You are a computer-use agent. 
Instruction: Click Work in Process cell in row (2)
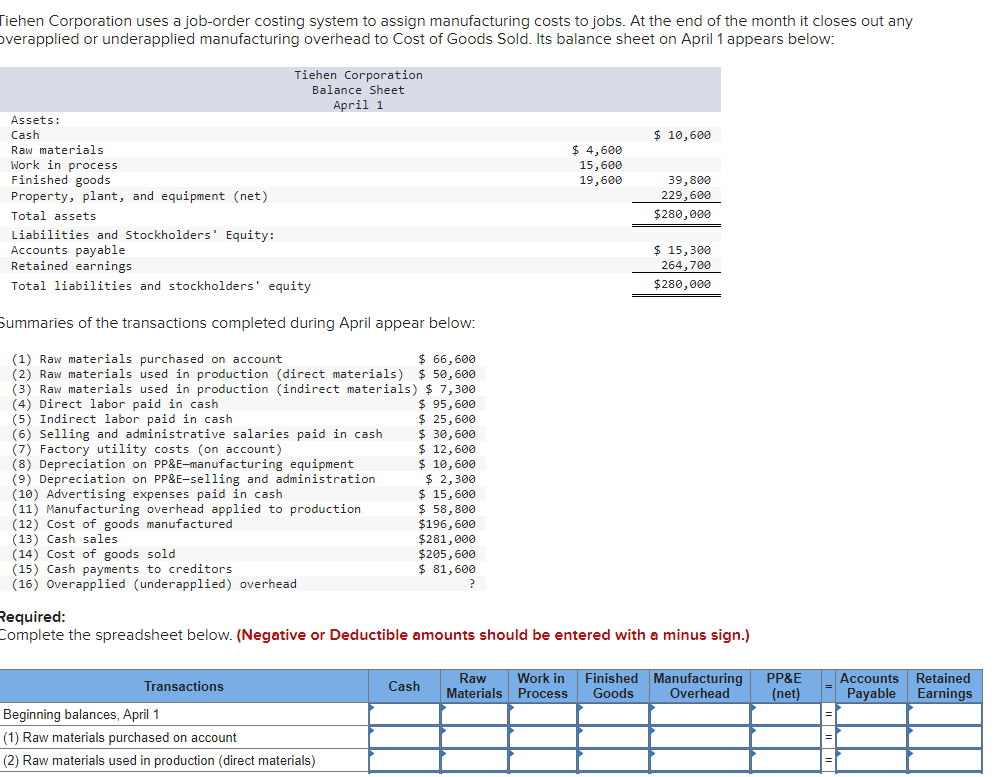click(x=542, y=760)
